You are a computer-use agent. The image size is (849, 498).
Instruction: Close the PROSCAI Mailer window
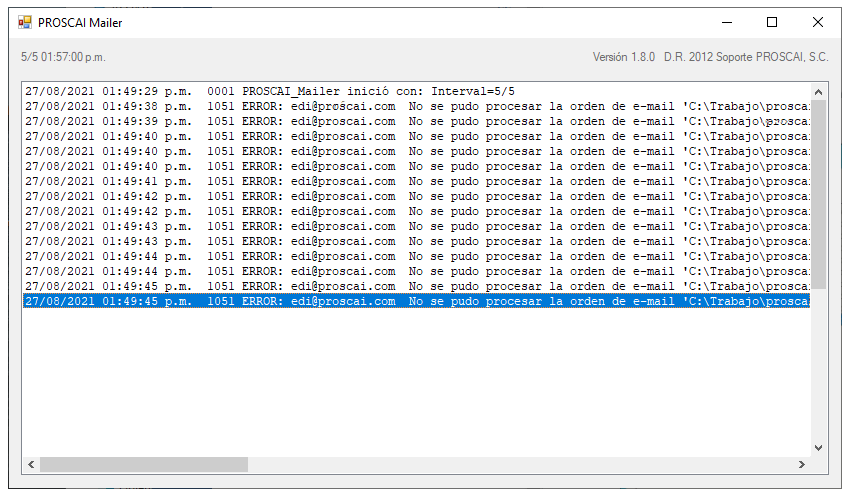tap(818, 23)
